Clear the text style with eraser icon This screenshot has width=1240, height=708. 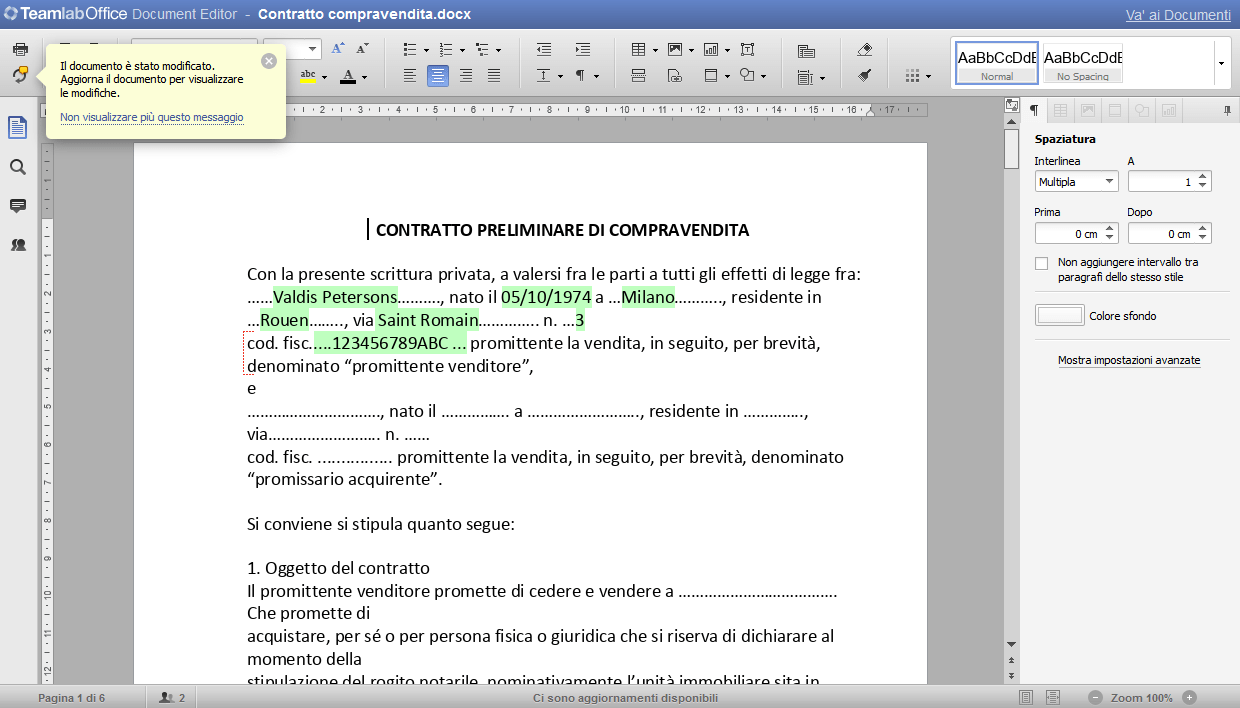click(865, 49)
